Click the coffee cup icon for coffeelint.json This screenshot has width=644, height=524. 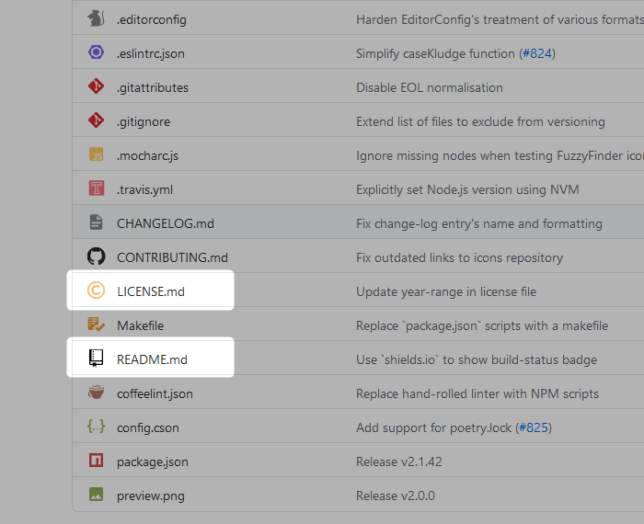[96, 393]
